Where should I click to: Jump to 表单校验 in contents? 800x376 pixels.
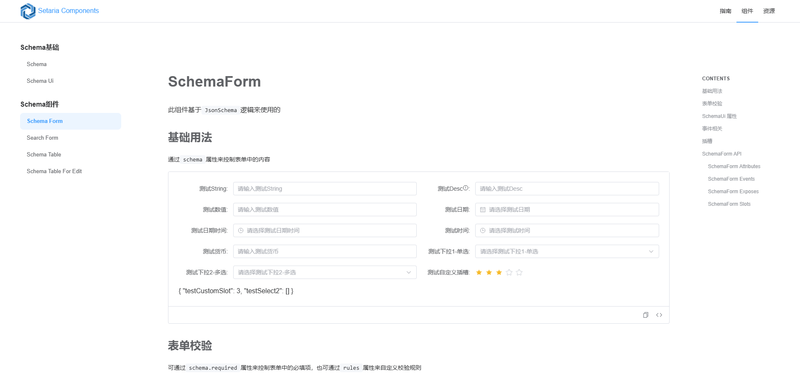point(712,104)
